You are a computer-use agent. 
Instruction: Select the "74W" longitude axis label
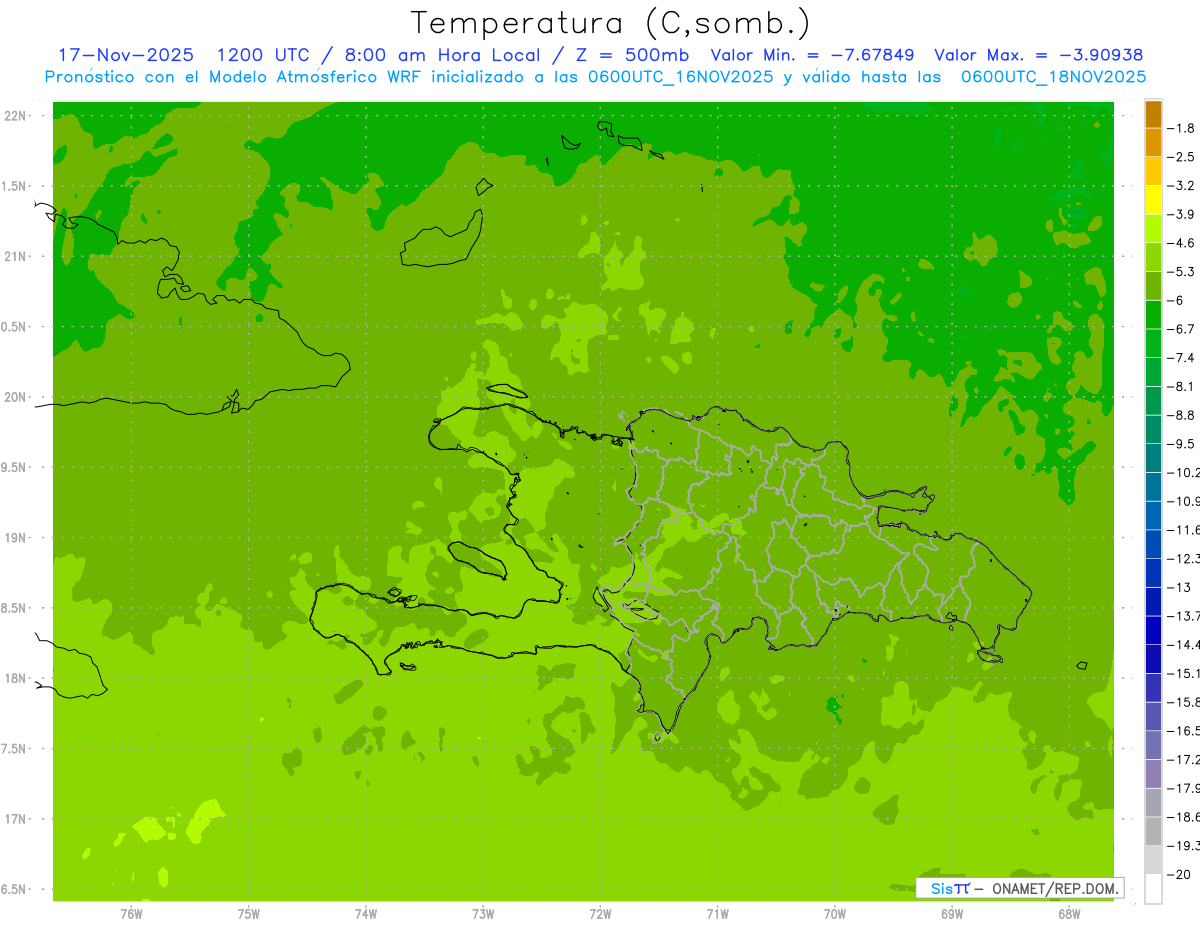coord(366,914)
